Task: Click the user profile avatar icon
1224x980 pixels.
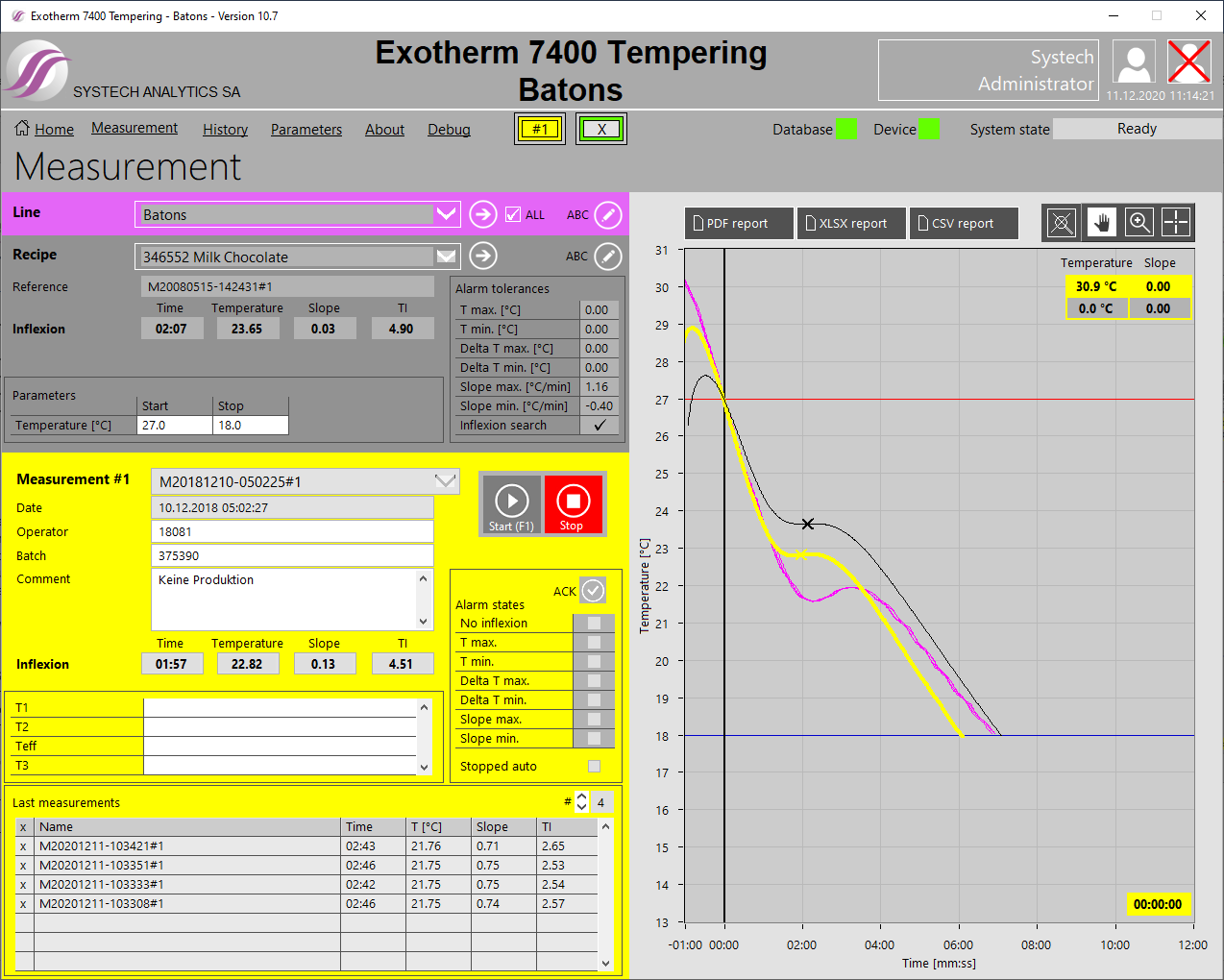Action: coord(1134,62)
